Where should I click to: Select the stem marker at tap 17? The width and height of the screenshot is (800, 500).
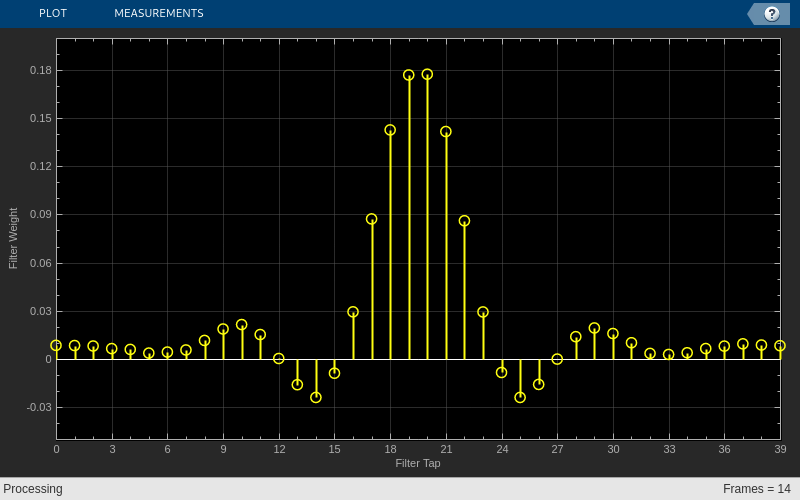[371, 219]
